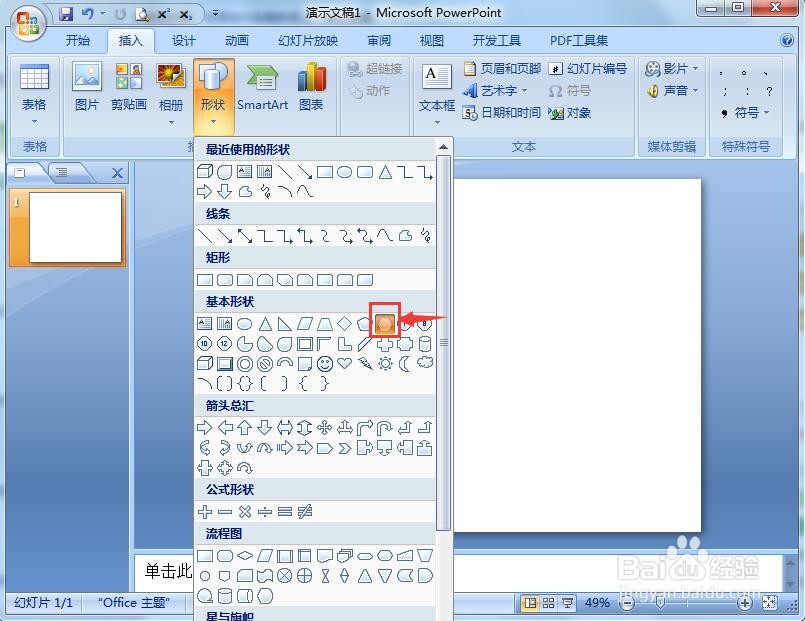Select the dodecagon shape labeled 12
The height and width of the screenshot is (621, 805).
click(x=224, y=344)
